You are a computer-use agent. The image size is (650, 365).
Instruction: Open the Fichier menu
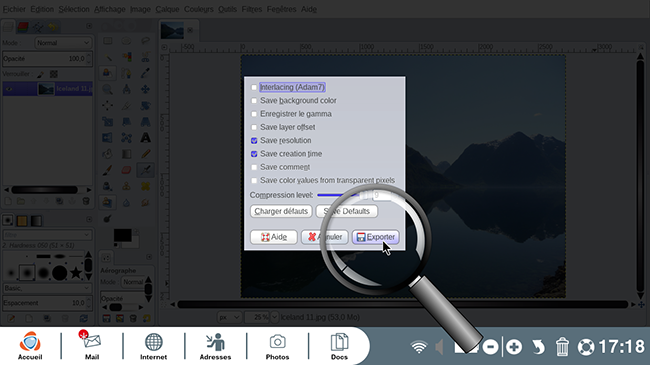tap(14, 9)
